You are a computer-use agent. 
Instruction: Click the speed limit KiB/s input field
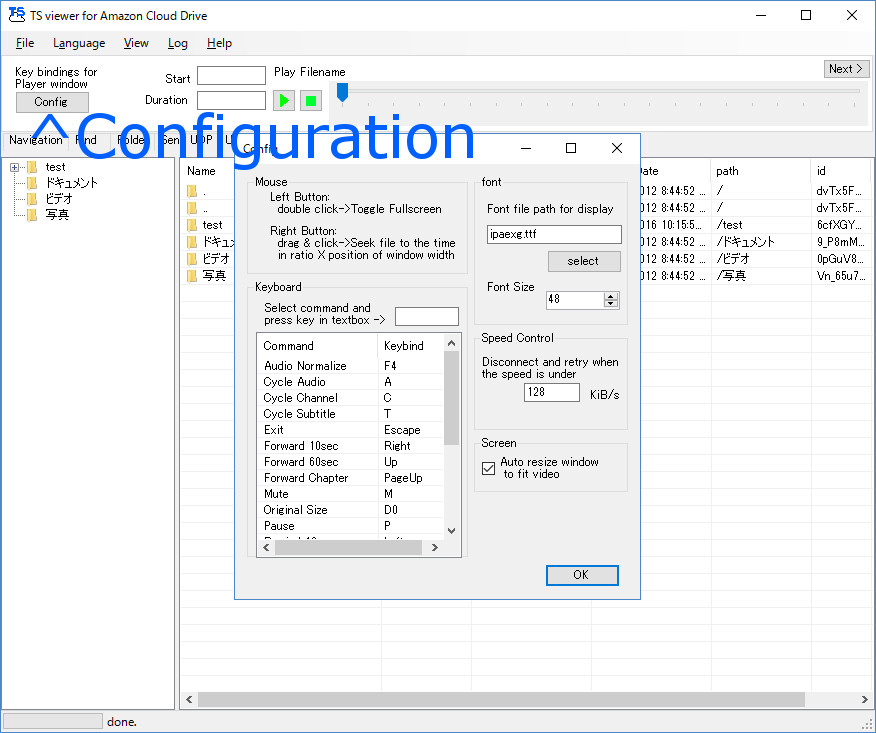tap(551, 393)
